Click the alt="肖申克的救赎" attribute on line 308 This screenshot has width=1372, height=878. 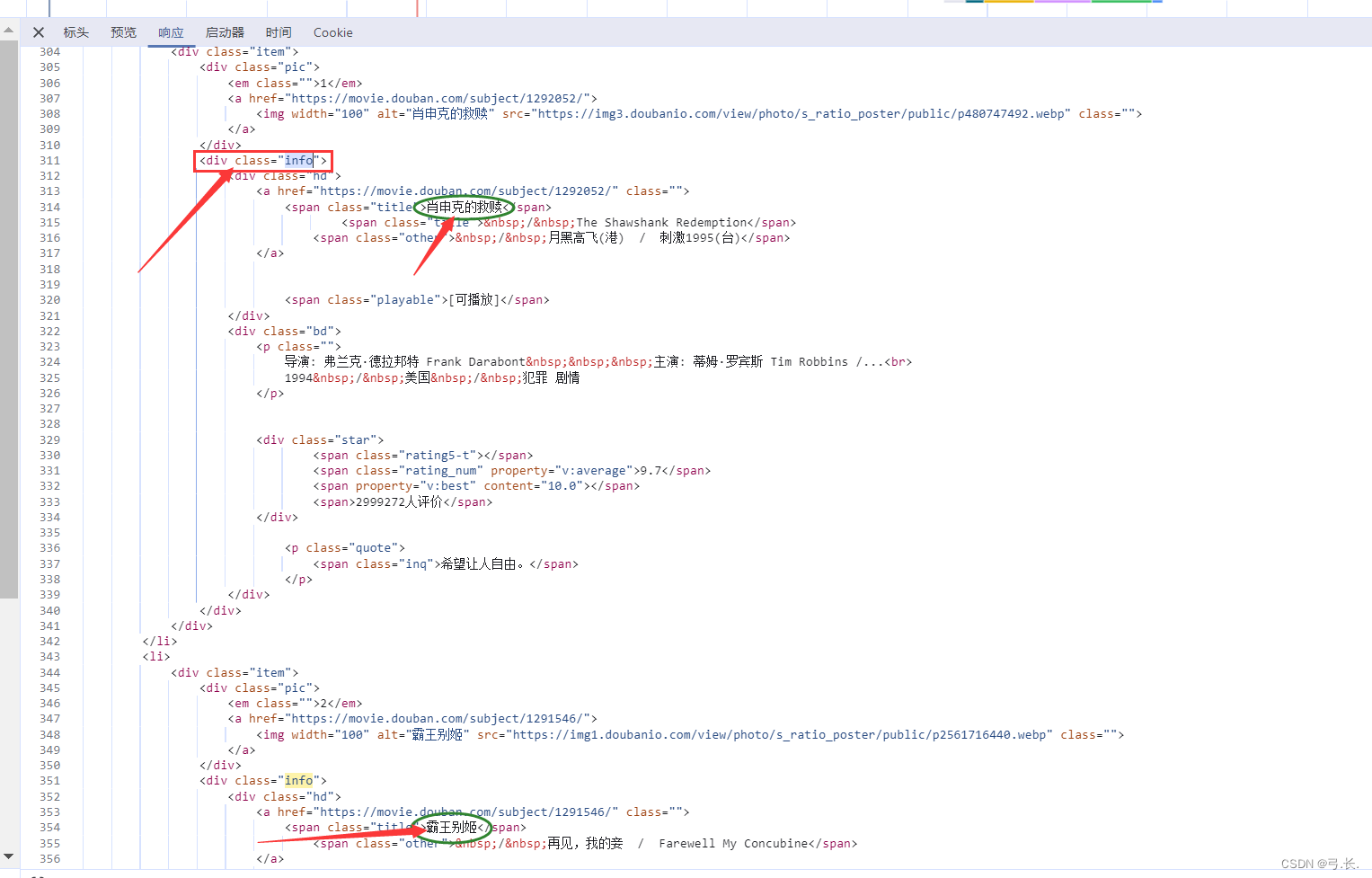pos(436,114)
